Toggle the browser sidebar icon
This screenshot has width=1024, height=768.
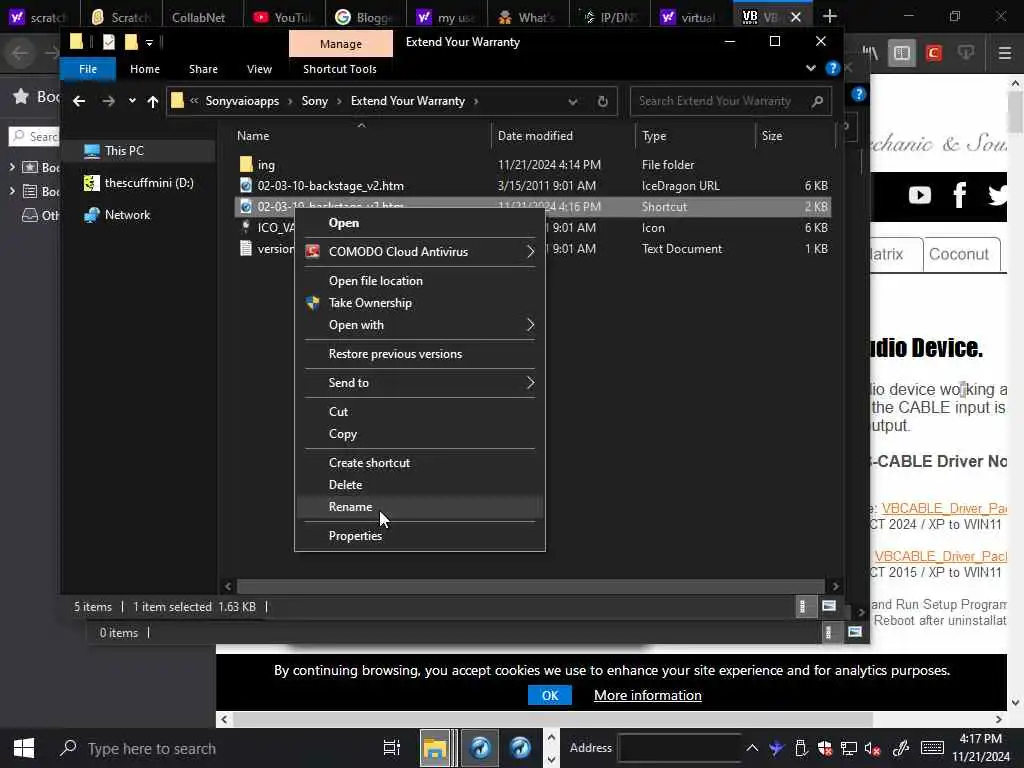point(901,53)
